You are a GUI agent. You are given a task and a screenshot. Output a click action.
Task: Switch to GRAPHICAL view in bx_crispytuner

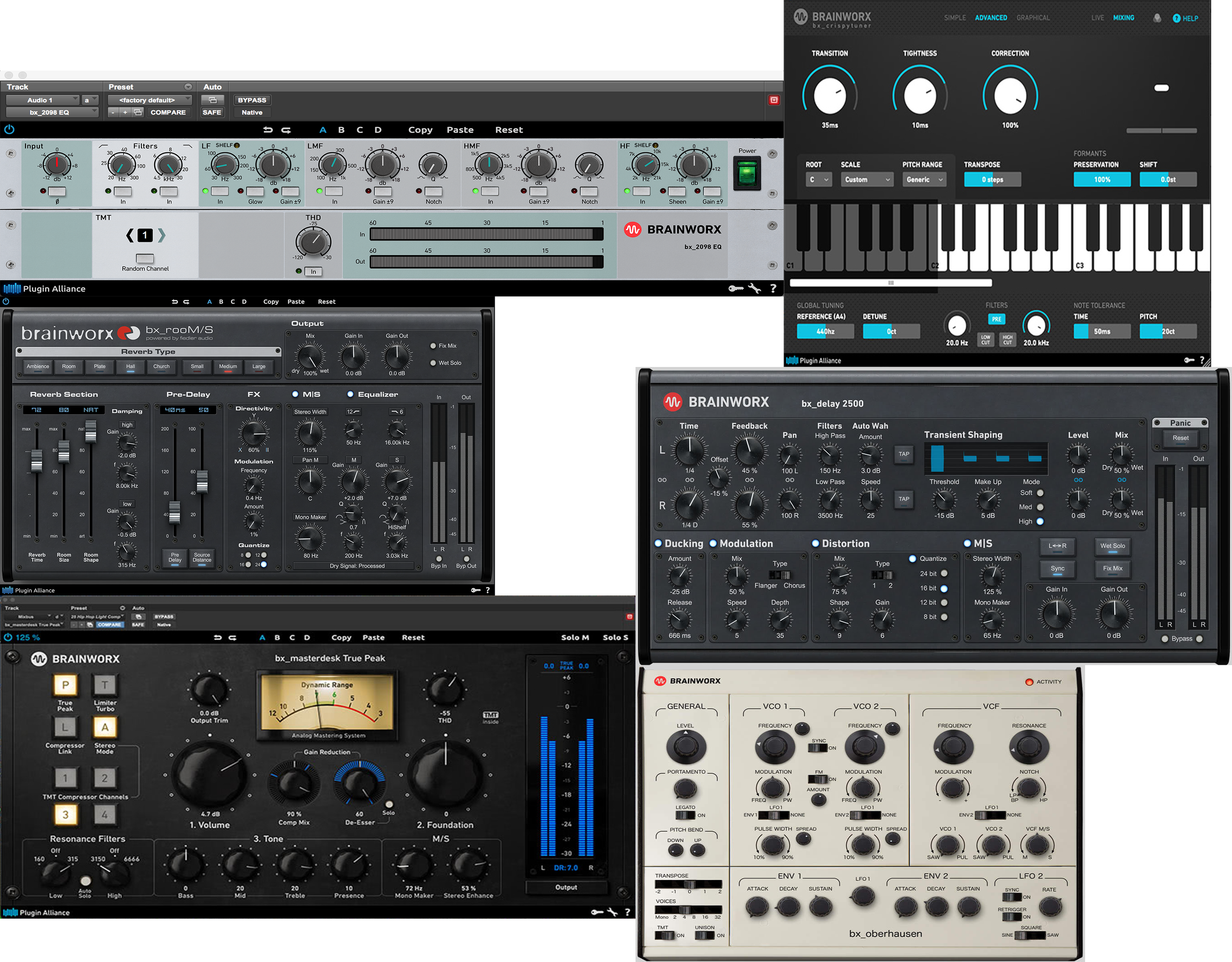[x=1033, y=18]
